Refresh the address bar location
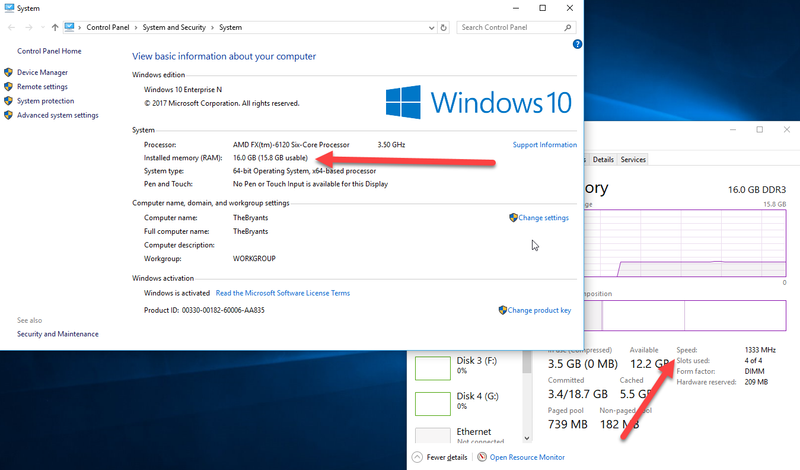This screenshot has height=470, width=800. [x=445, y=27]
